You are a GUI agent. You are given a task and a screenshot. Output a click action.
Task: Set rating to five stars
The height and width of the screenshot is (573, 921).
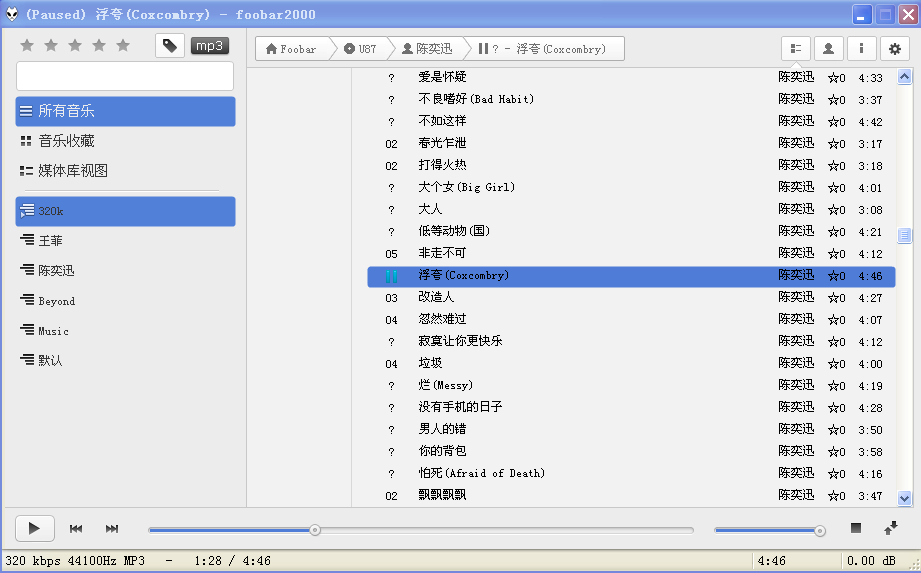point(123,45)
